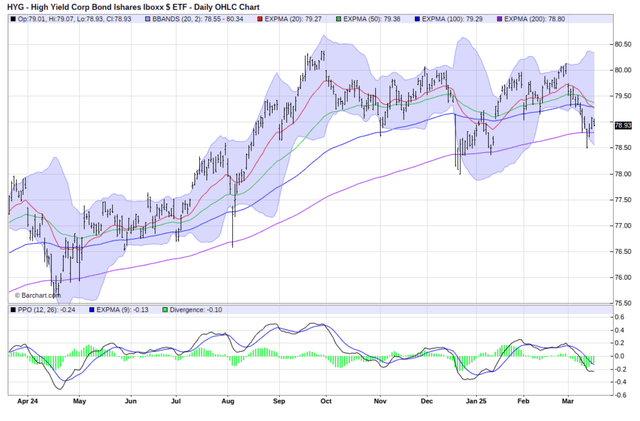Click the 'Aug' date axis label
Image resolution: width=640 pixels, height=421 pixels.
click(228, 401)
